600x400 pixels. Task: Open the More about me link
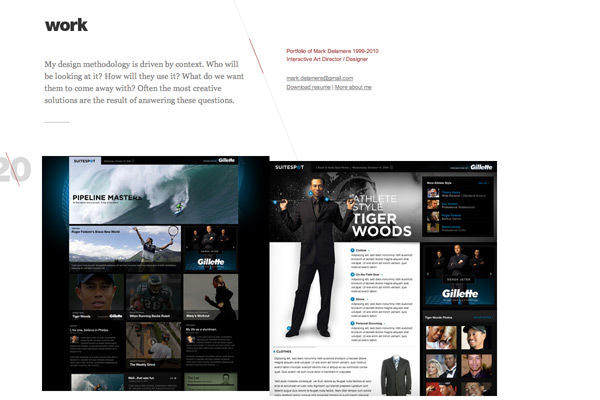pyautogui.click(x=353, y=87)
